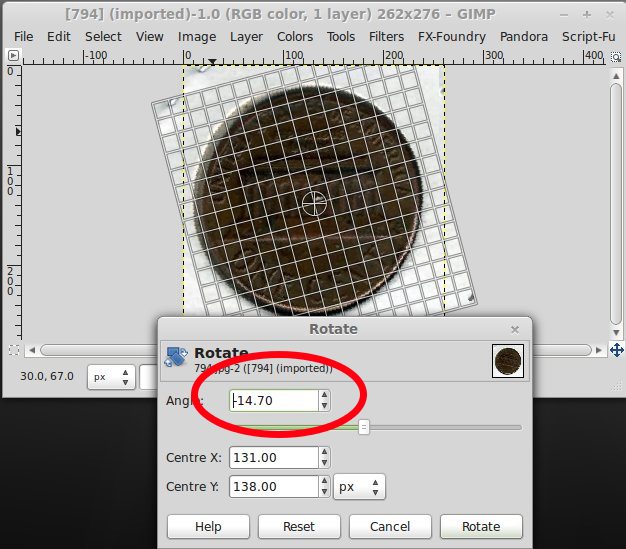The width and height of the screenshot is (626, 549).
Task: Click the horizontal scrollbar right arrow
Action: 598,350
